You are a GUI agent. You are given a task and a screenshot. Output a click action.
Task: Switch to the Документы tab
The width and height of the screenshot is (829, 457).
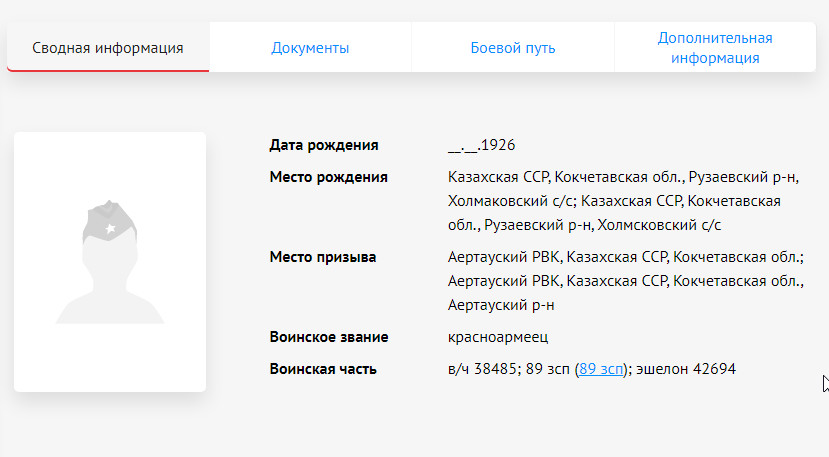[310, 48]
